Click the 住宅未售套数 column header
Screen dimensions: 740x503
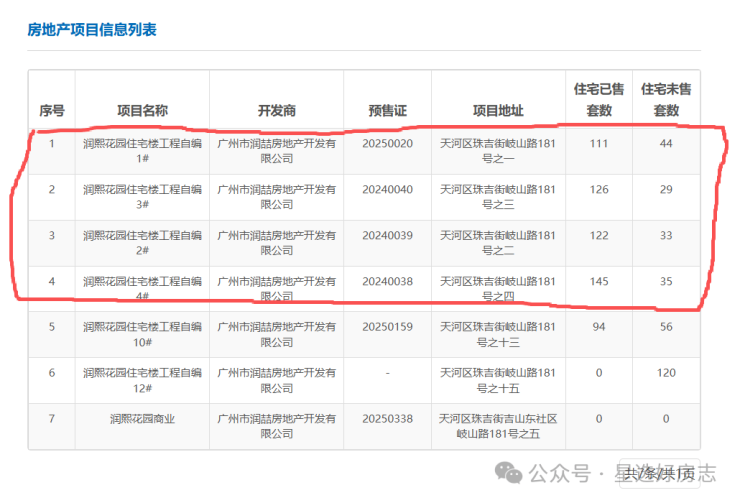pyautogui.click(x=666, y=99)
